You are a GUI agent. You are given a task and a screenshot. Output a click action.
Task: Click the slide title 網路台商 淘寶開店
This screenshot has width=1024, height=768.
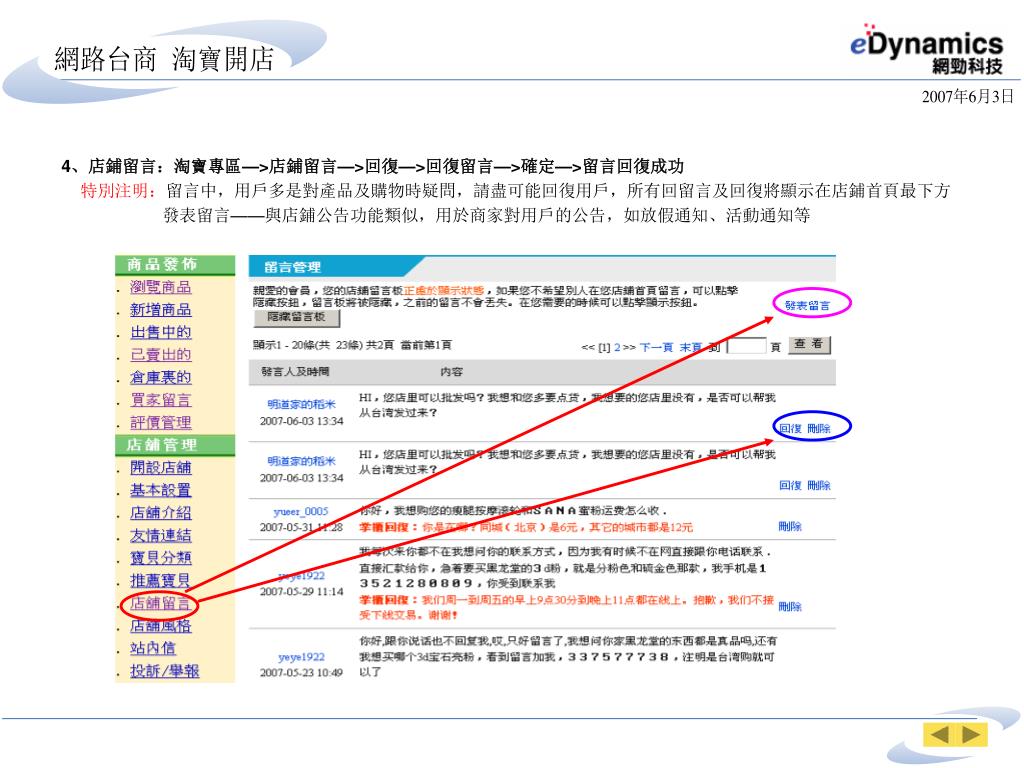(164, 59)
